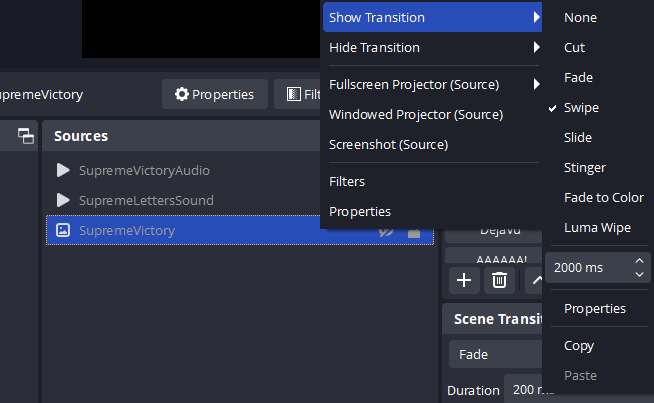Decrease transition duration with down arrow
The width and height of the screenshot is (654, 403).
click(x=639, y=275)
